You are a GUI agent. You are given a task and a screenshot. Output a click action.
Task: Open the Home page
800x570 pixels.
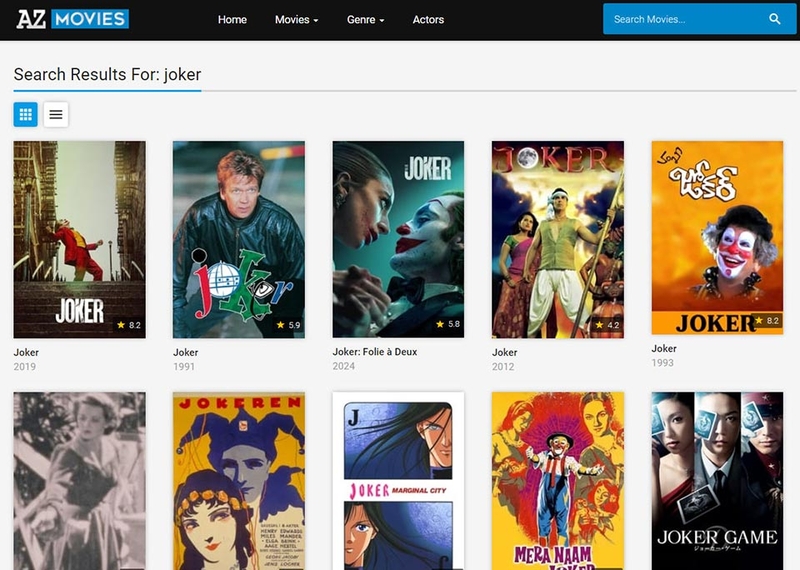(x=232, y=20)
